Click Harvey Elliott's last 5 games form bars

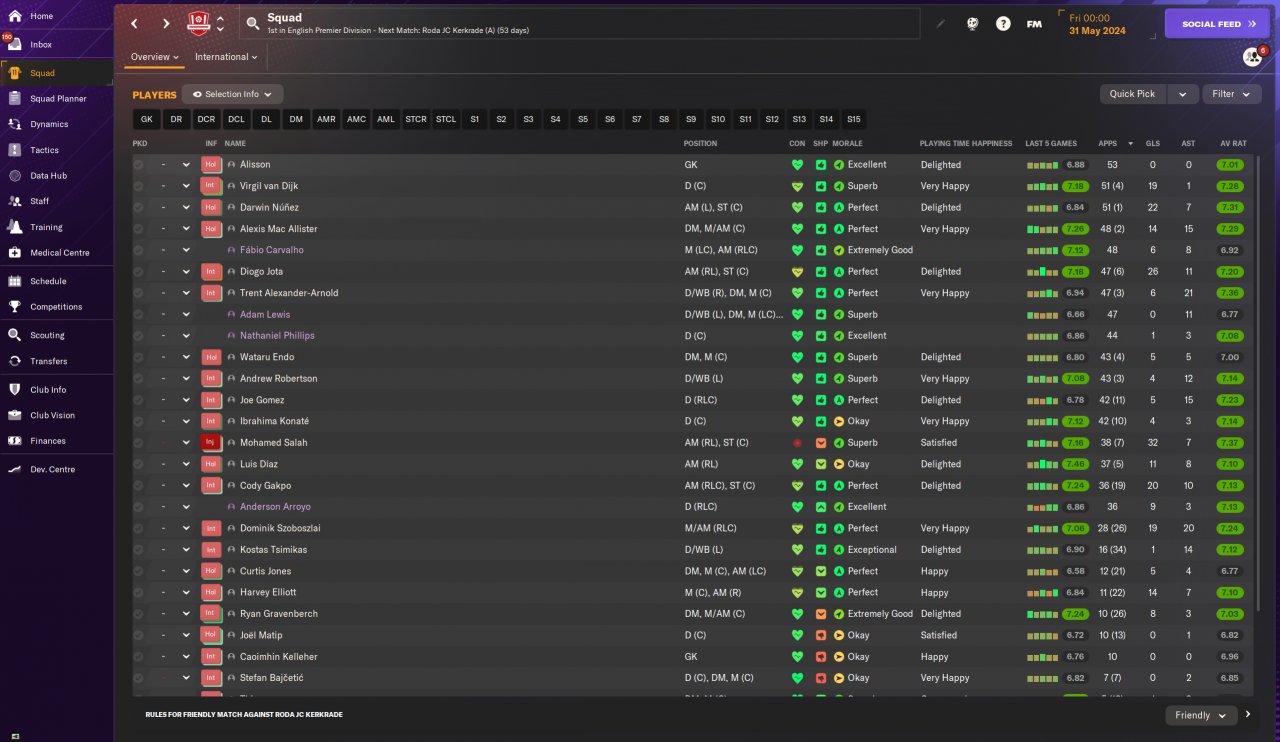pyautogui.click(x=1043, y=592)
